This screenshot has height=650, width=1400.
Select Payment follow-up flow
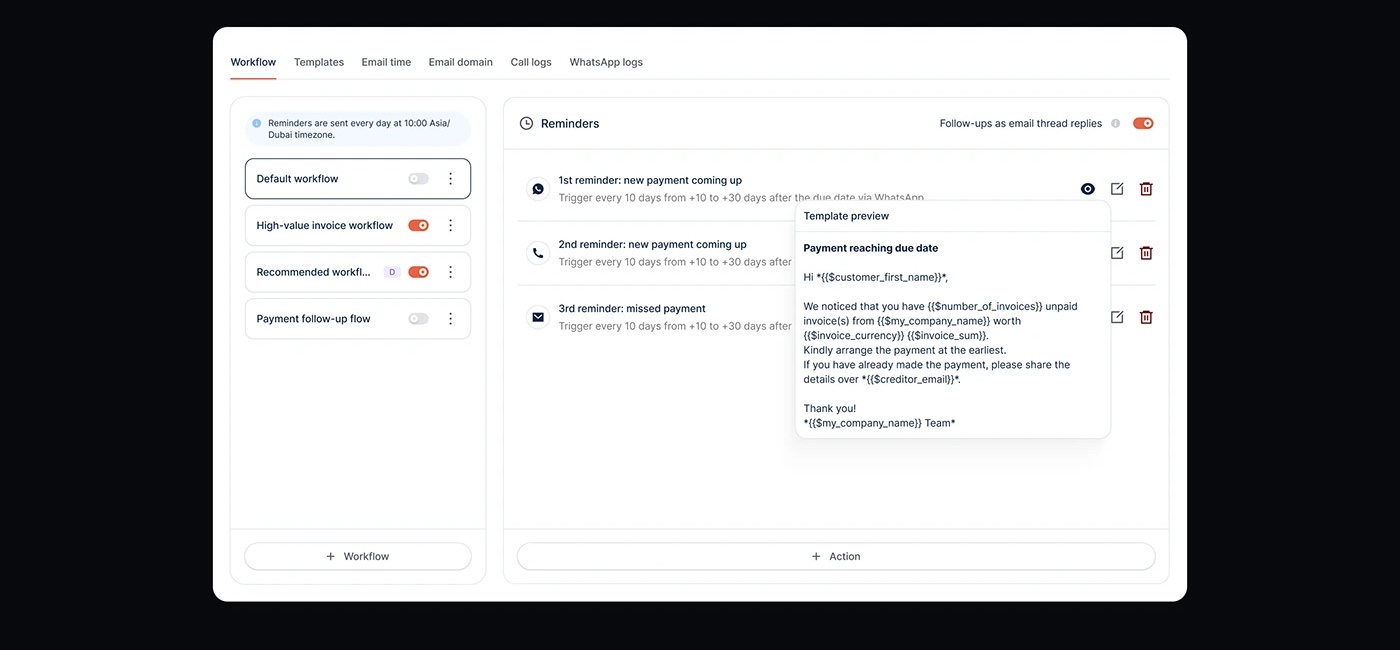coord(358,319)
